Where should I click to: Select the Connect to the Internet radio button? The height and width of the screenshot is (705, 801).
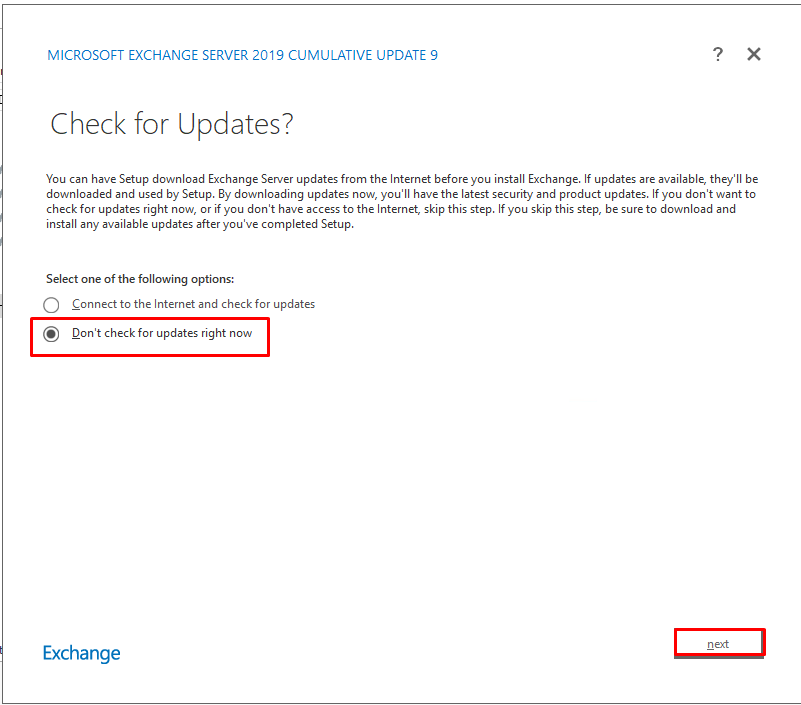pos(51,305)
